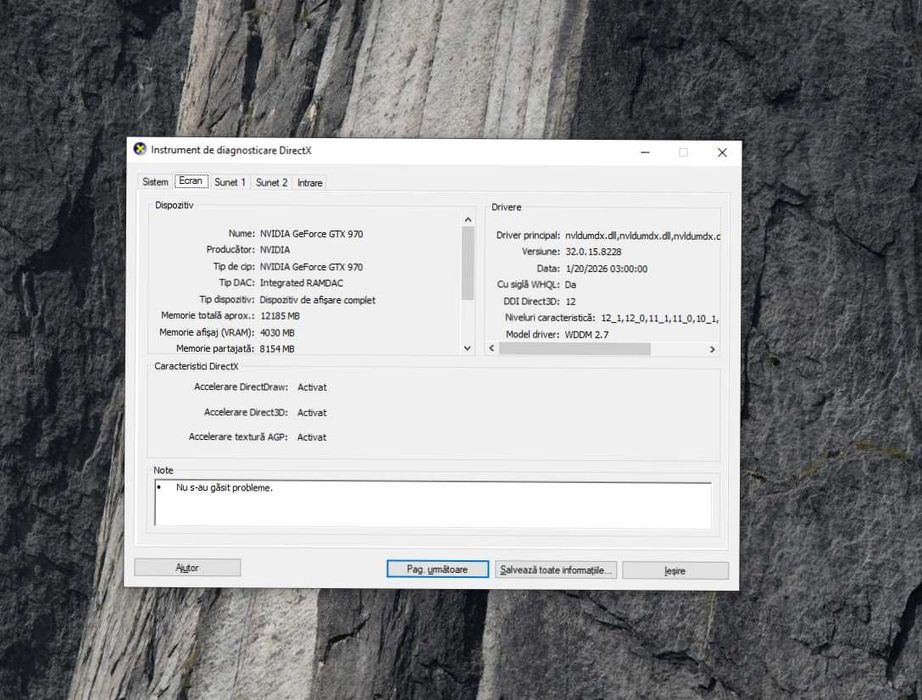The image size is (922, 700).
Task: Close the DirectX diagnostic window
Action: [x=722, y=153]
